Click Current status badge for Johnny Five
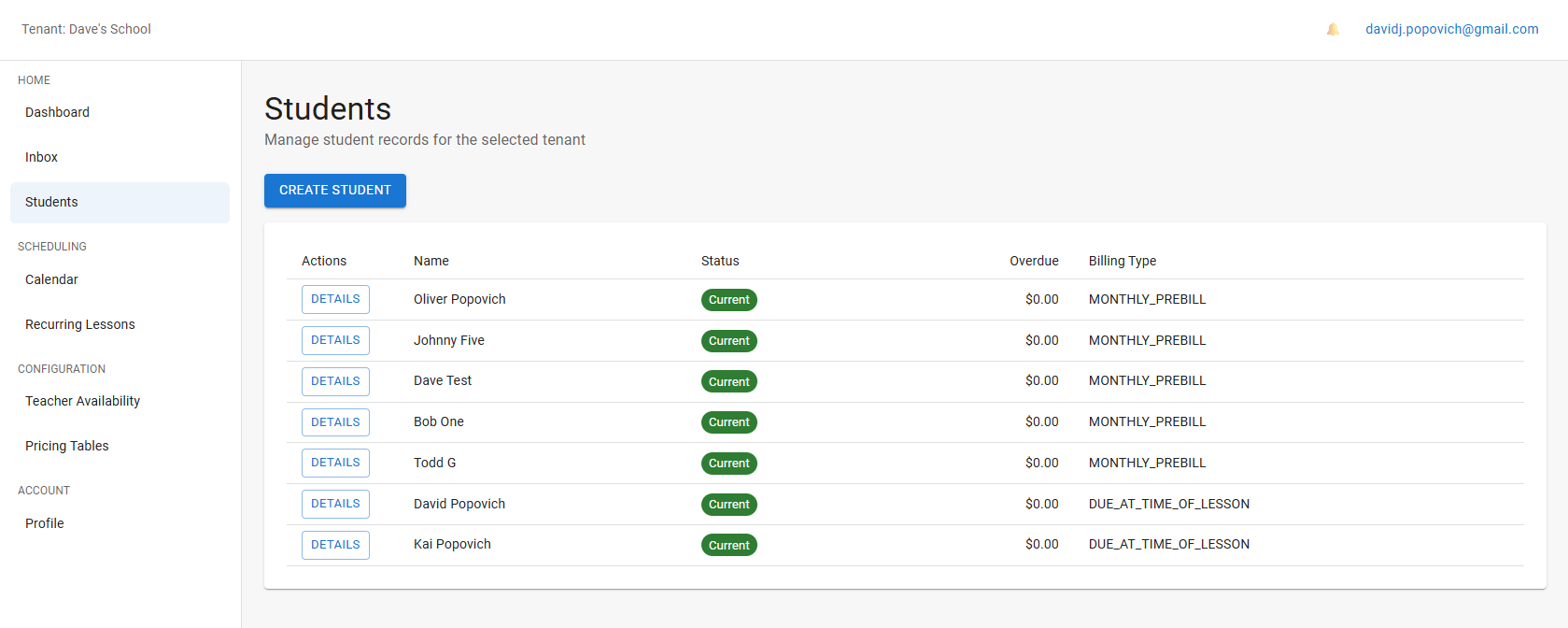This screenshot has height=628, width=1568. click(729, 341)
